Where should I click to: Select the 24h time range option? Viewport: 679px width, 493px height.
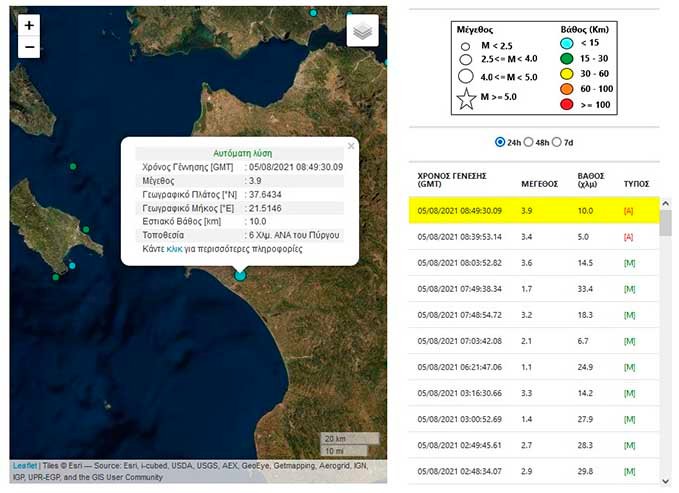click(501, 142)
